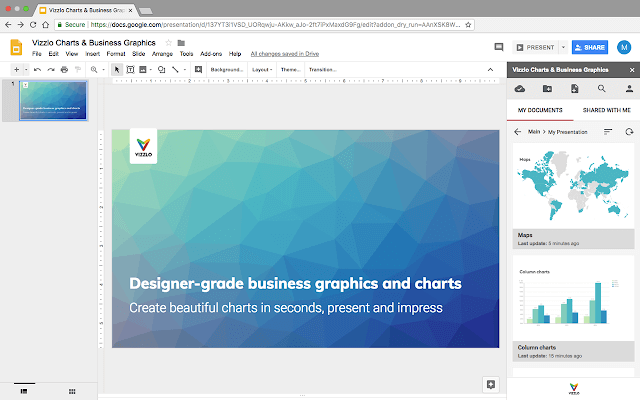Expand the zoom level dropdown arrow
The width and height of the screenshot is (640, 400).
[x=103, y=70]
